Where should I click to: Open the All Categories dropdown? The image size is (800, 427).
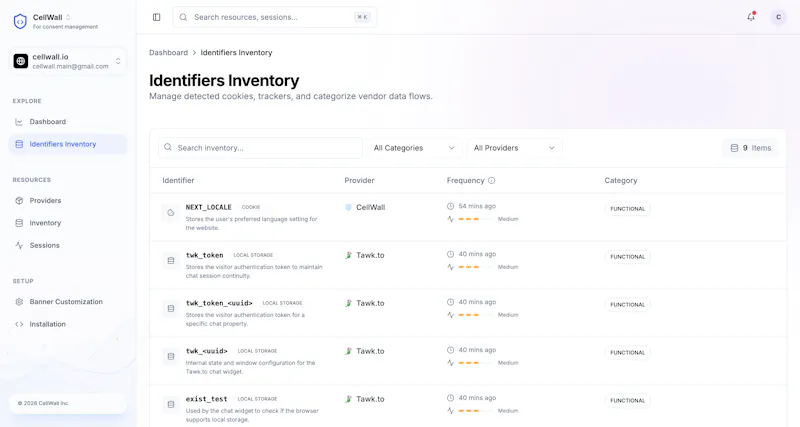coord(414,148)
